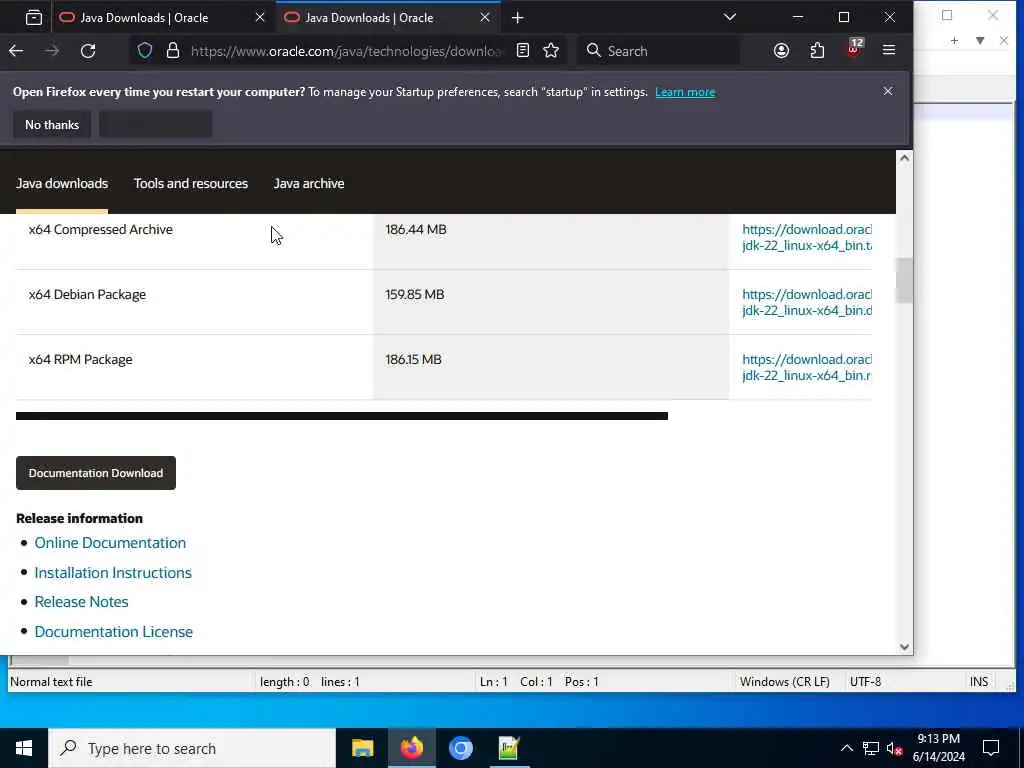The width and height of the screenshot is (1024, 768).
Task: Click the vertical scrollbar thumb
Action: click(x=904, y=281)
